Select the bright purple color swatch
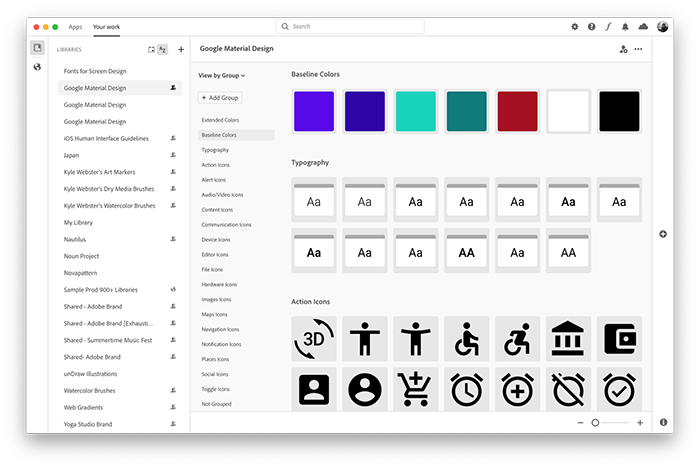Screen dimensions: 700x468 pyautogui.click(x=314, y=111)
